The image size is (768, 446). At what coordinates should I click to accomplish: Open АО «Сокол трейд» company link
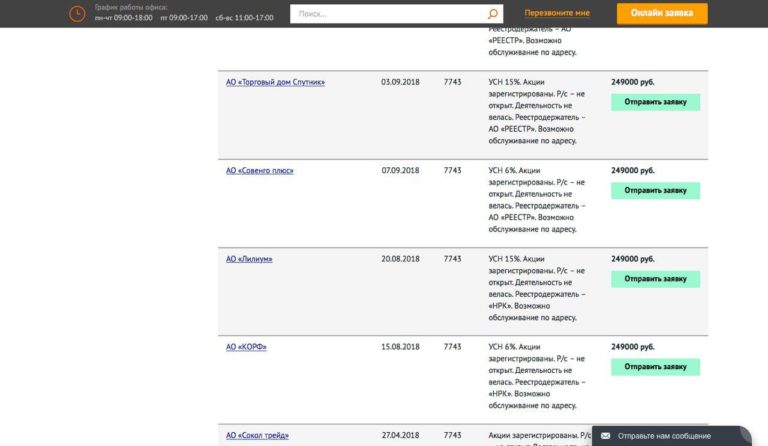(257, 435)
